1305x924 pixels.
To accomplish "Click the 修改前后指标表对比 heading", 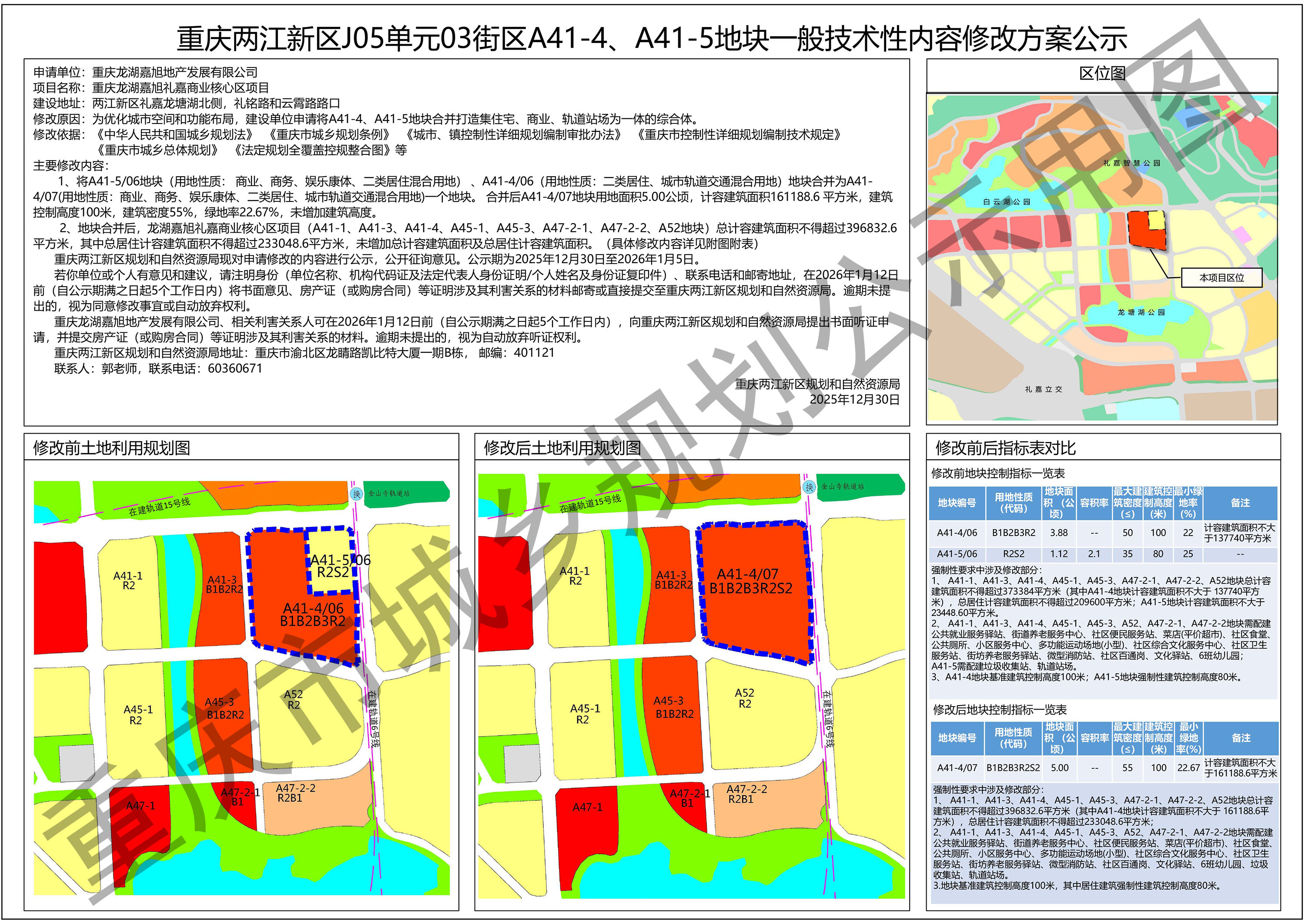I will [x=1005, y=448].
